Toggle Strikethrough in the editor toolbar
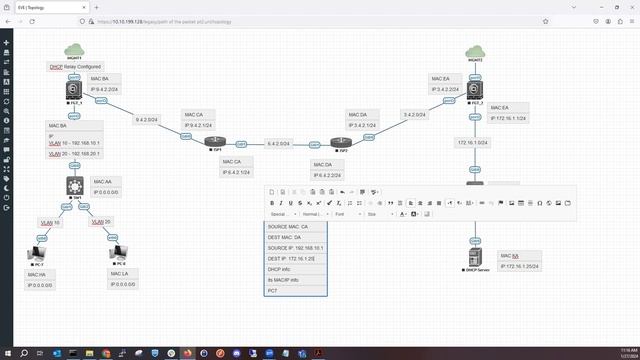The width and height of the screenshot is (640, 360). pyautogui.click(x=300, y=203)
